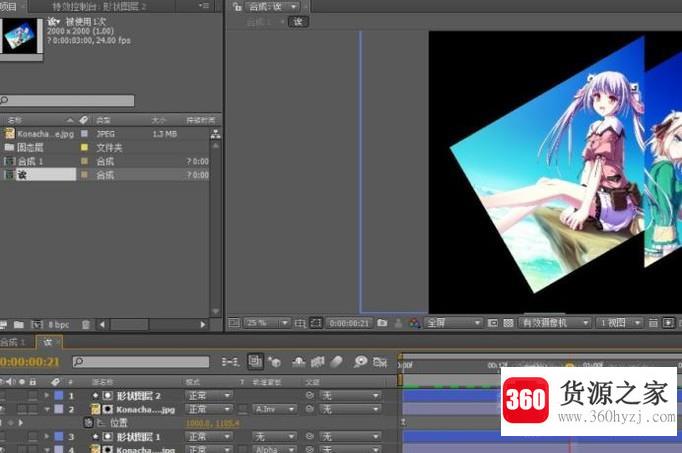Click the project panel search field
Image resolution: width=682 pixels, height=453 pixels.
click(x=67, y=100)
